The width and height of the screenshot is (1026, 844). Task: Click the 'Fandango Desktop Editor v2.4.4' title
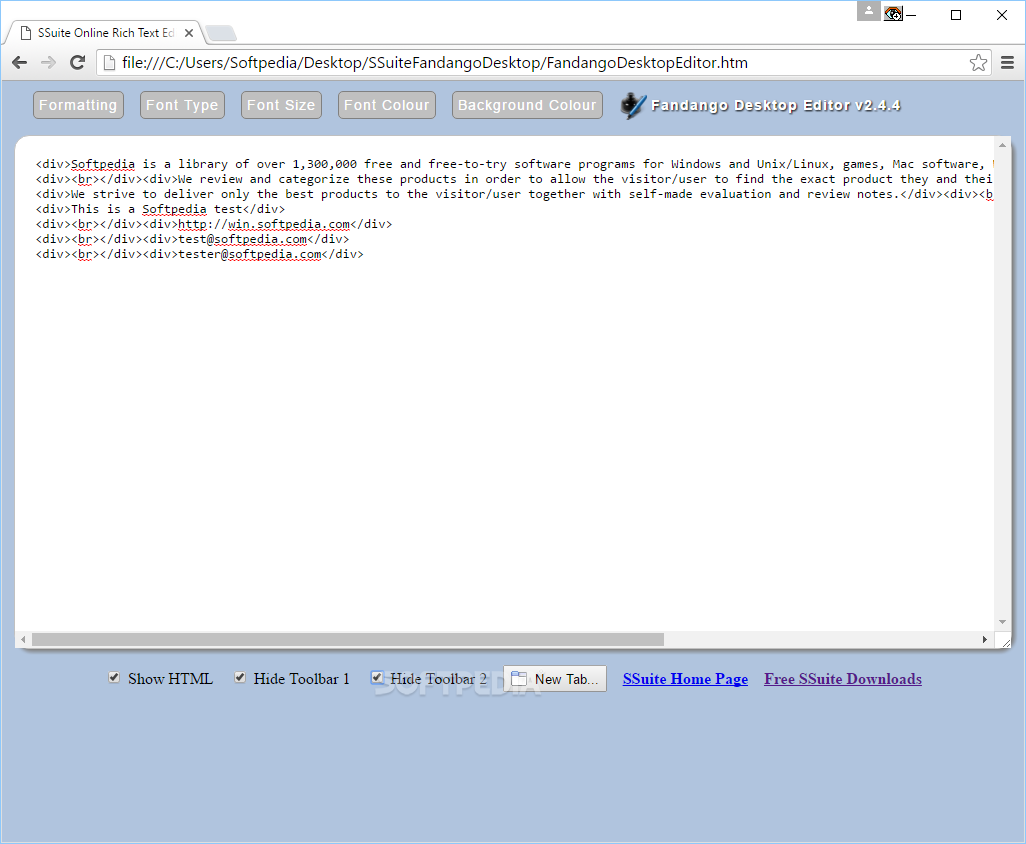[x=775, y=105]
